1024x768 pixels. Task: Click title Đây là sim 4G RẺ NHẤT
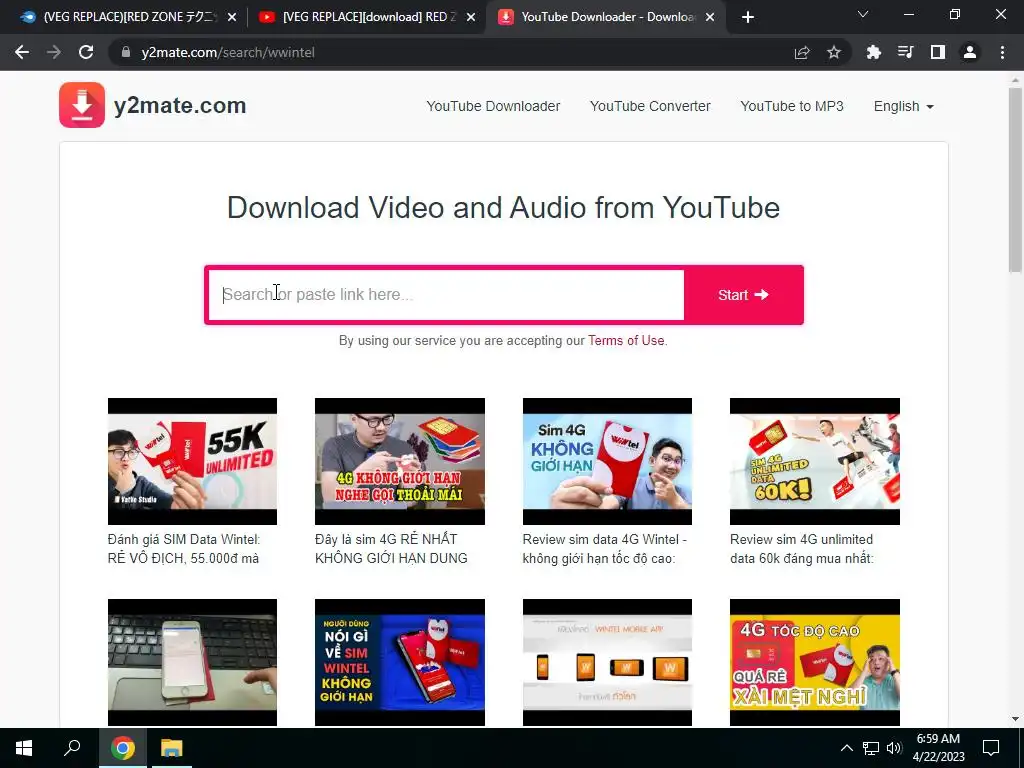click(x=391, y=549)
